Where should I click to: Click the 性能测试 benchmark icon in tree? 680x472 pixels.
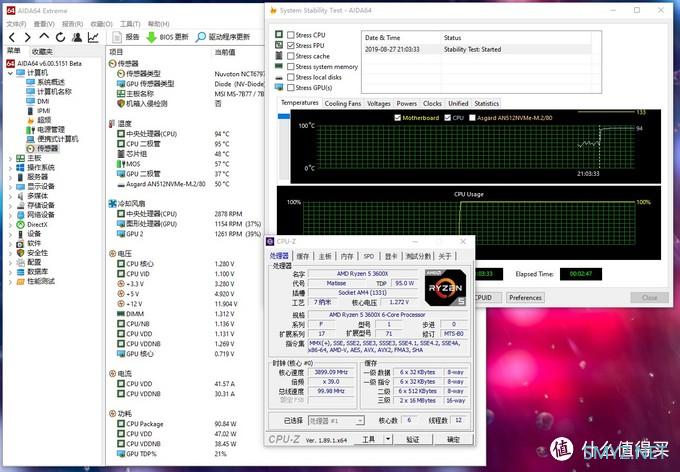point(20,281)
